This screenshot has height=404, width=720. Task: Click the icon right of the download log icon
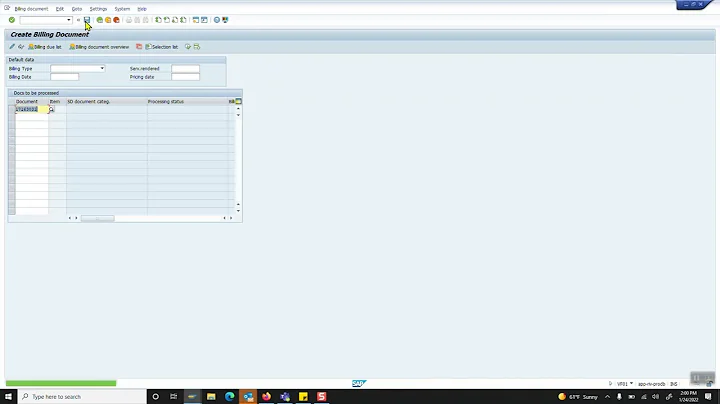point(197,46)
